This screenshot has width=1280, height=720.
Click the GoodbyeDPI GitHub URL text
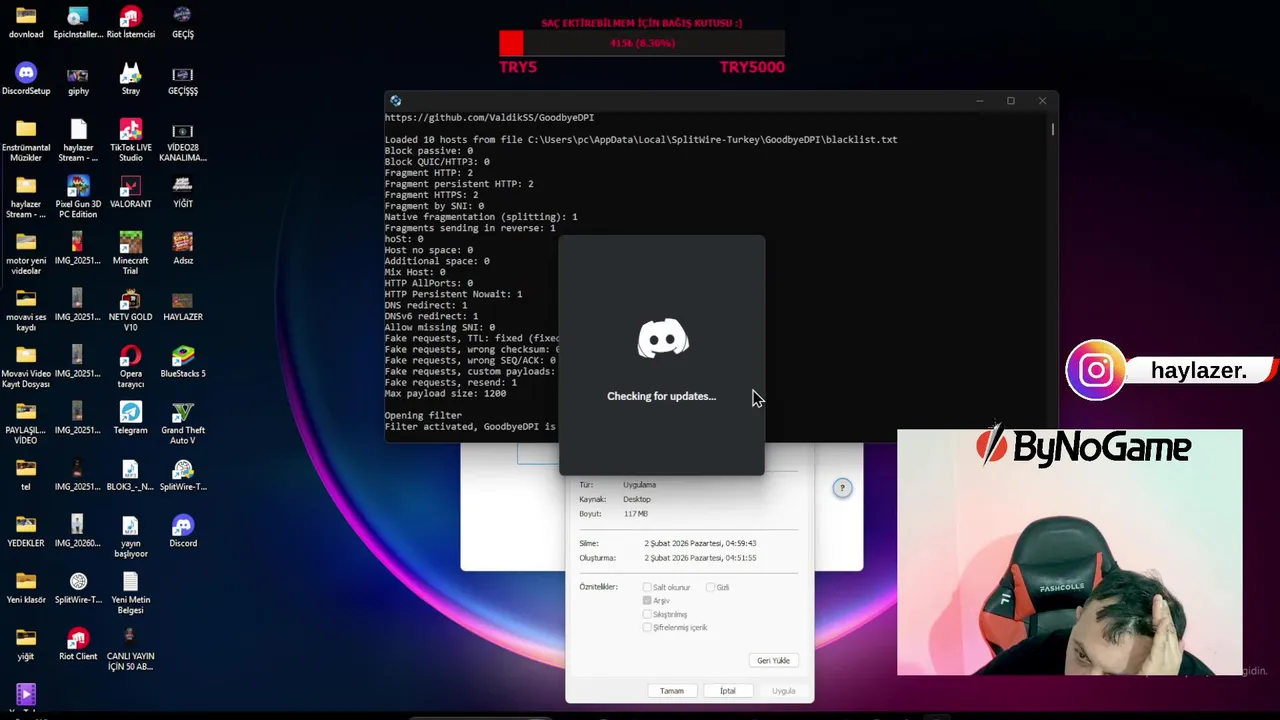489,117
